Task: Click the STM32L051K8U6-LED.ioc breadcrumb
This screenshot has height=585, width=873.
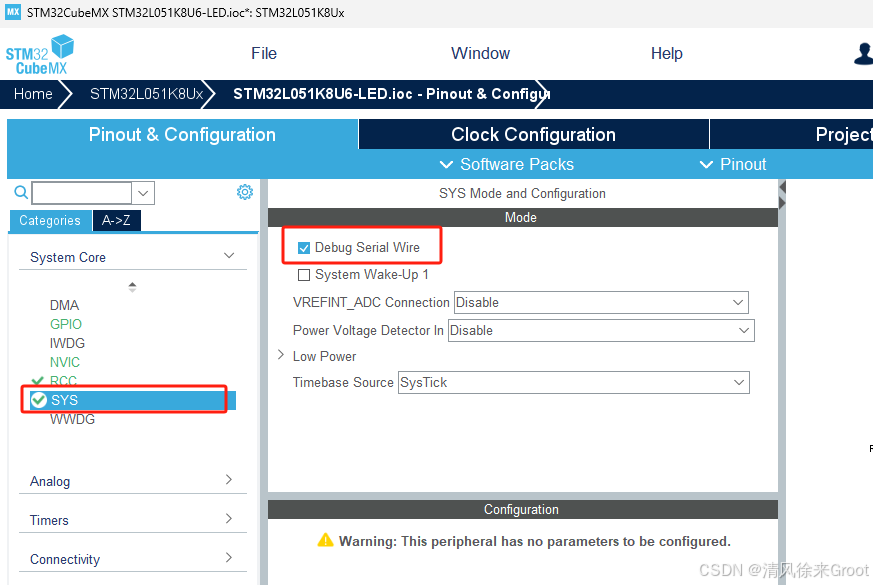Action: (x=391, y=94)
